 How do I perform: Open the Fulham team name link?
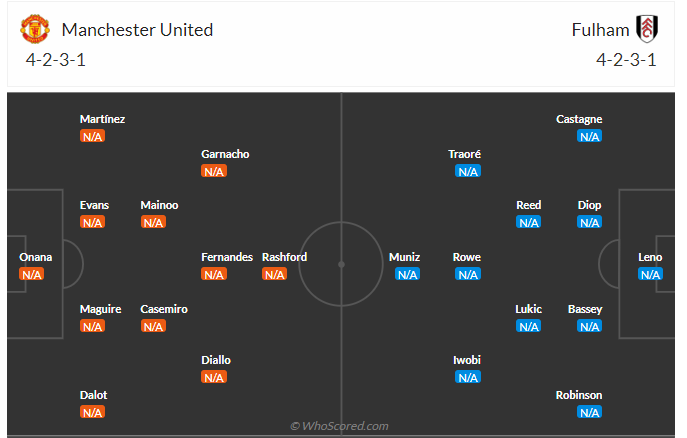pyautogui.click(x=600, y=30)
